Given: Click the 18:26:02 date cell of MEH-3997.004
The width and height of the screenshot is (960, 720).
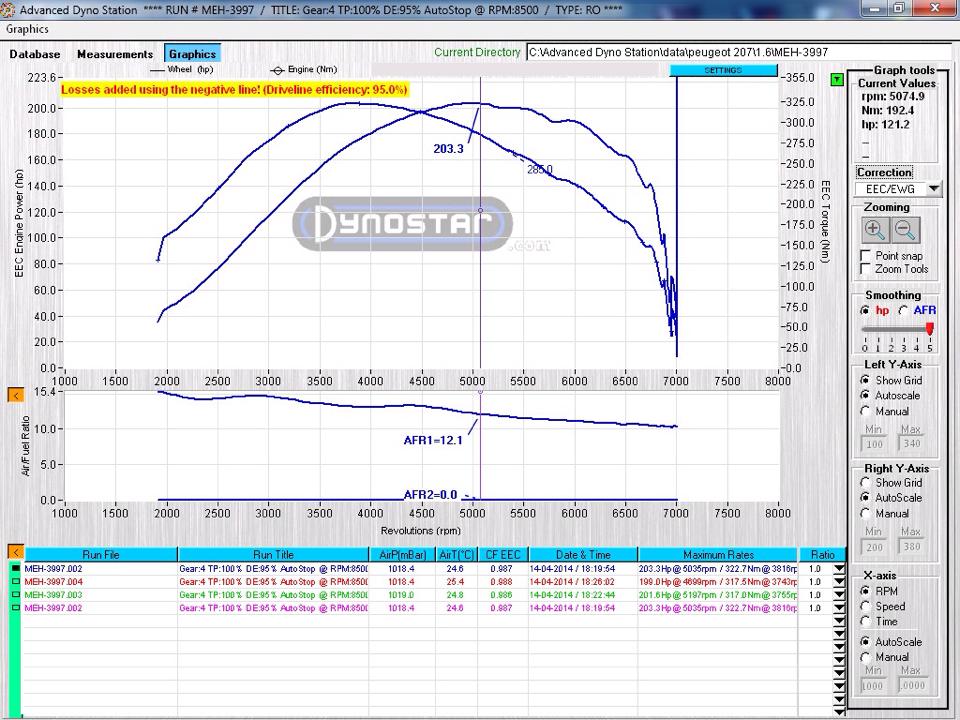Looking at the screenshot, I should [x=583, y=582].
